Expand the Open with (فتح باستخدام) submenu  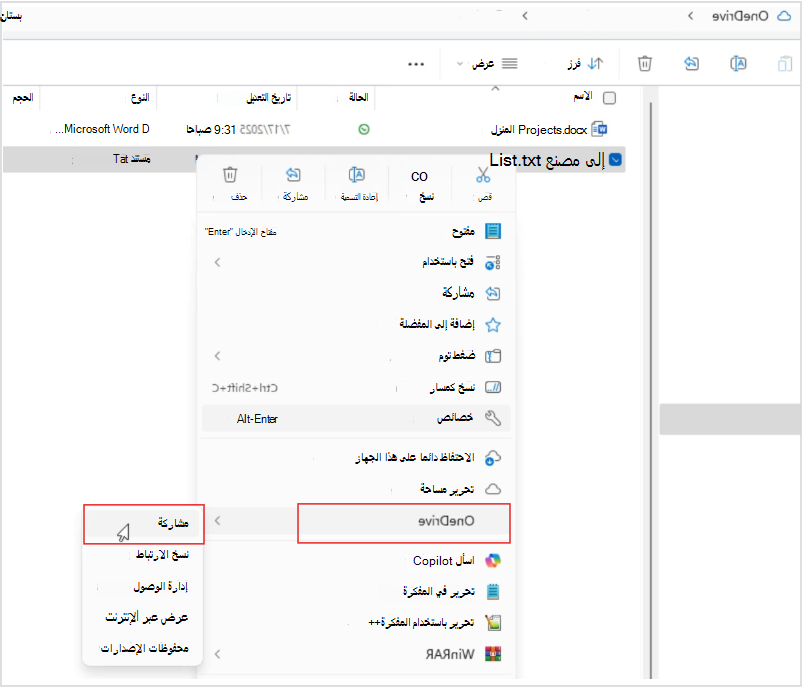(x=356, y=262)
